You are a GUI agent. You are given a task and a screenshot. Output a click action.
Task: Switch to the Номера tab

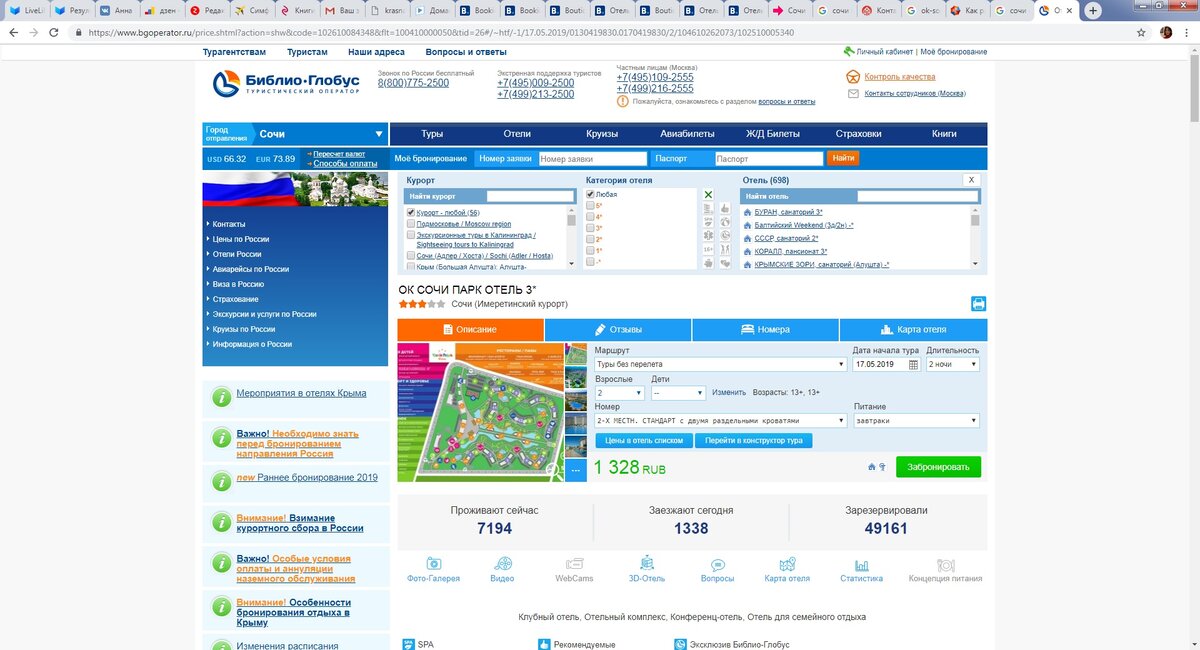[x=765, y=329]
